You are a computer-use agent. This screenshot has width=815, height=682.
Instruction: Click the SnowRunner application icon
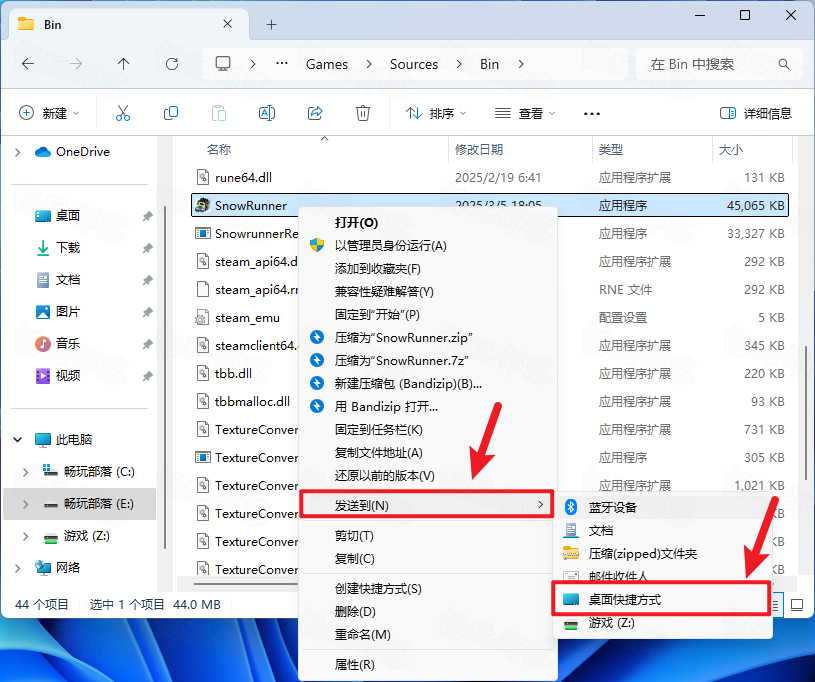202,205
